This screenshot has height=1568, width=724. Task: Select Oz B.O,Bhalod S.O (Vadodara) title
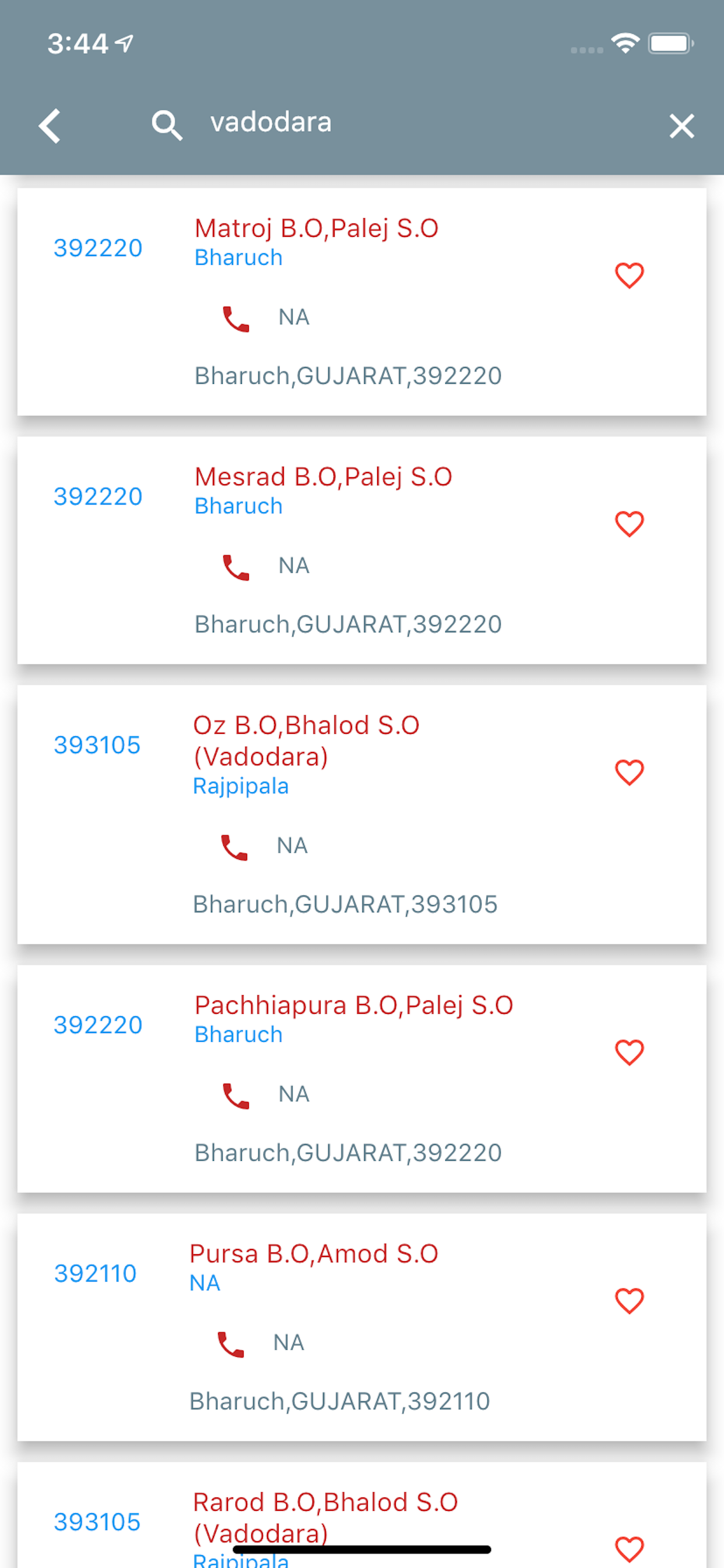(305, 741)
